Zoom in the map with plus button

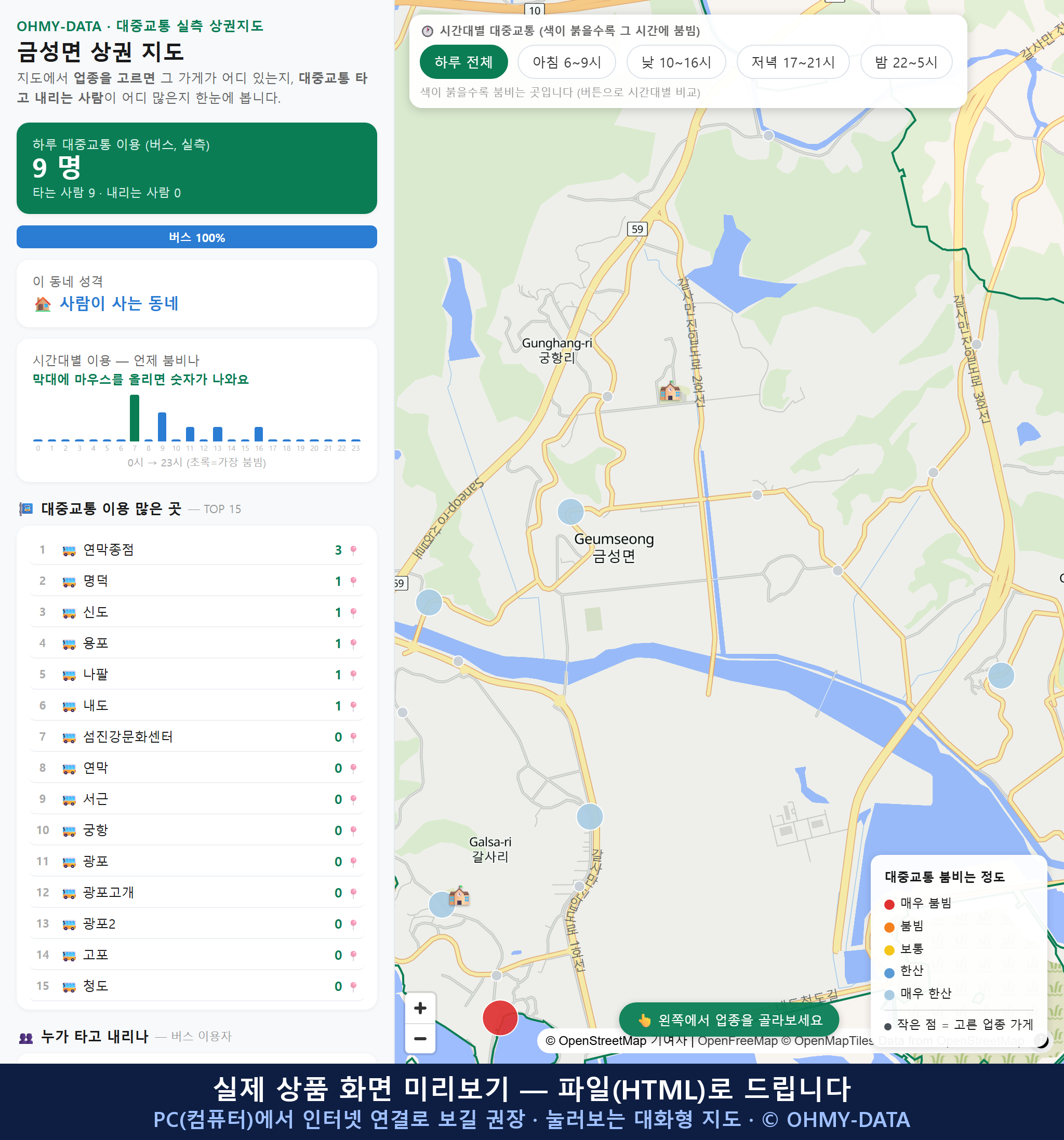coord(420,1008)
